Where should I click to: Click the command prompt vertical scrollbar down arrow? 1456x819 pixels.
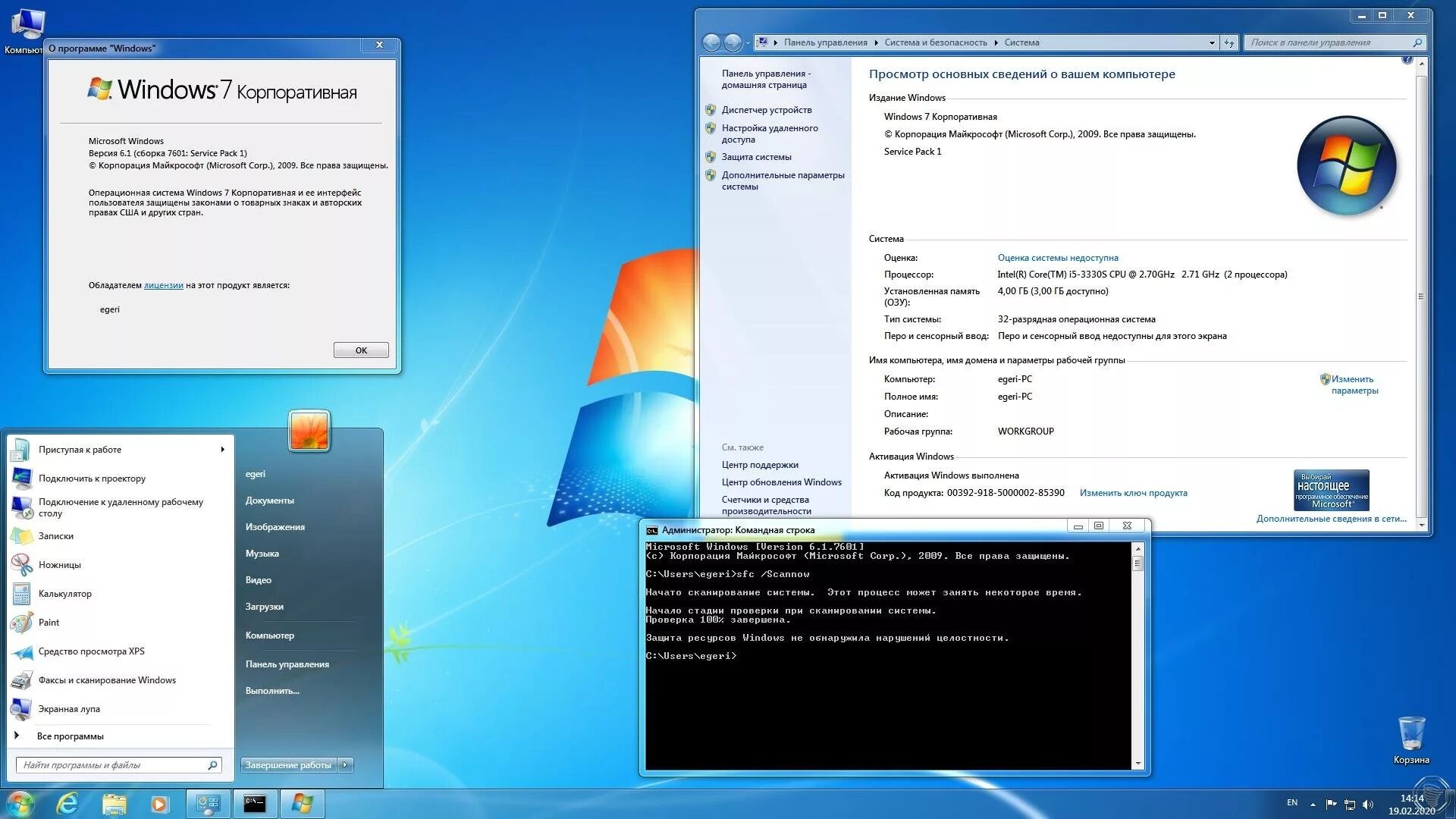(x=1137, y=764)
